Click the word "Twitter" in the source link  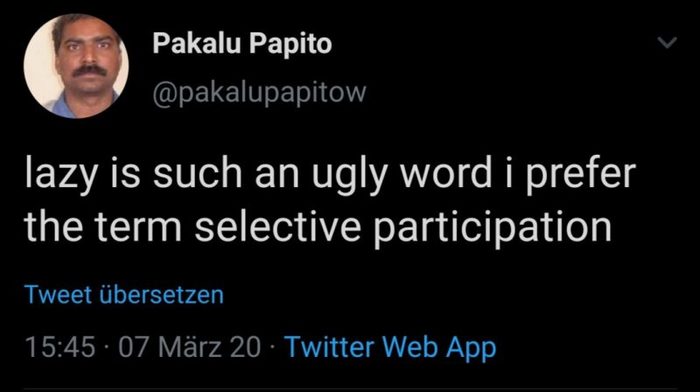(x=329, y=347)
